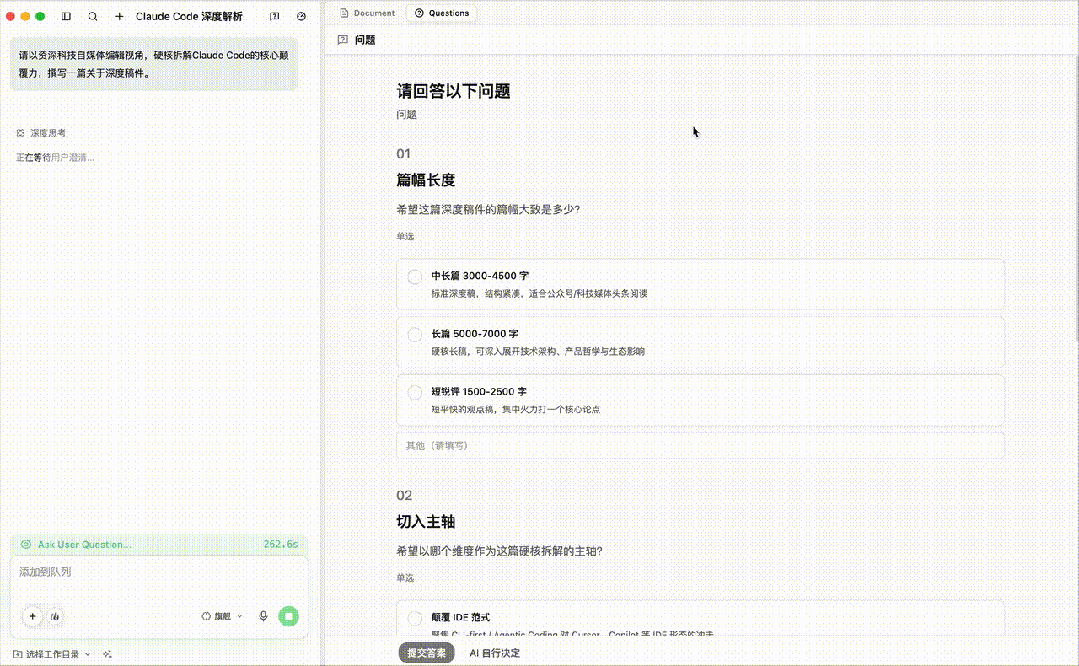Click the Claude Code 深度解析 title
This screenshot has height=666, width=1079.
click(189, 16)
